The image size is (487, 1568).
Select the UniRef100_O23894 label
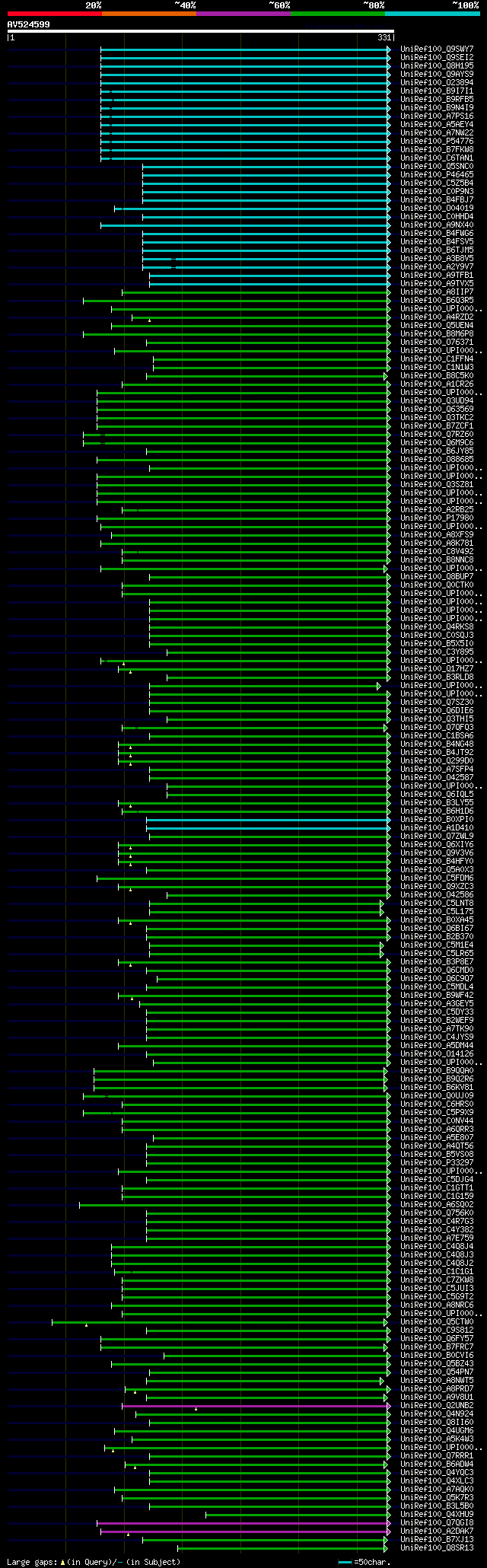(x=437, y=83)
